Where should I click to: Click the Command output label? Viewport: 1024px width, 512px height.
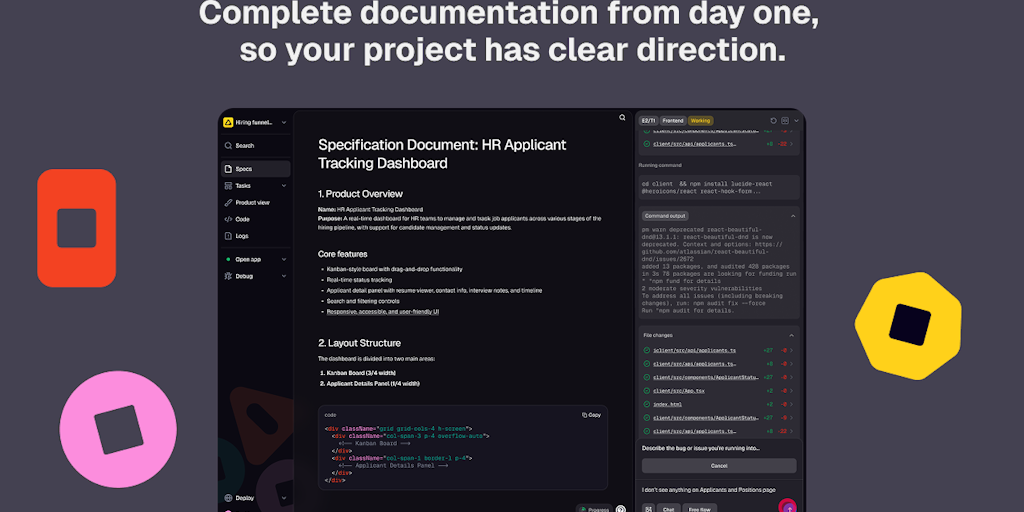[665, 216]
